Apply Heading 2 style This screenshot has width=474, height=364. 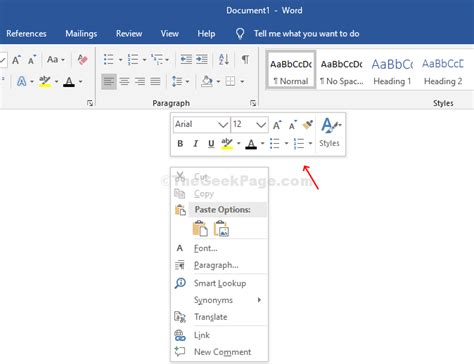pyautogui.click(x=443, y=71)
